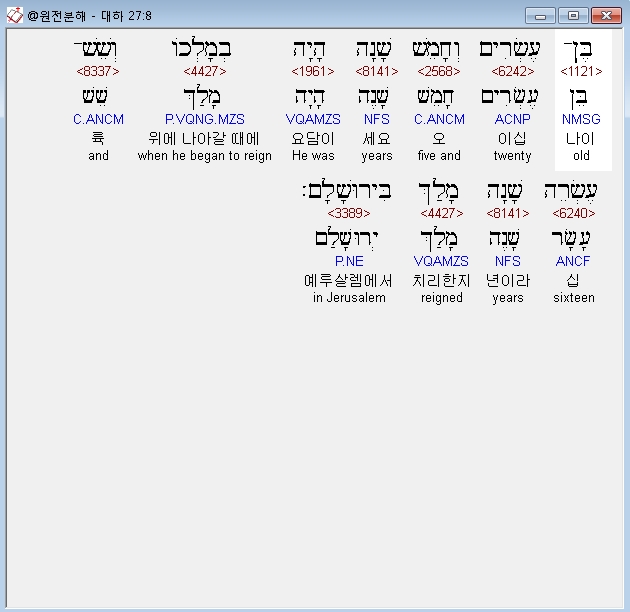Click the Hebrew lemma above ANCF
The image size is (630, 612).
[x=571, y=239]
